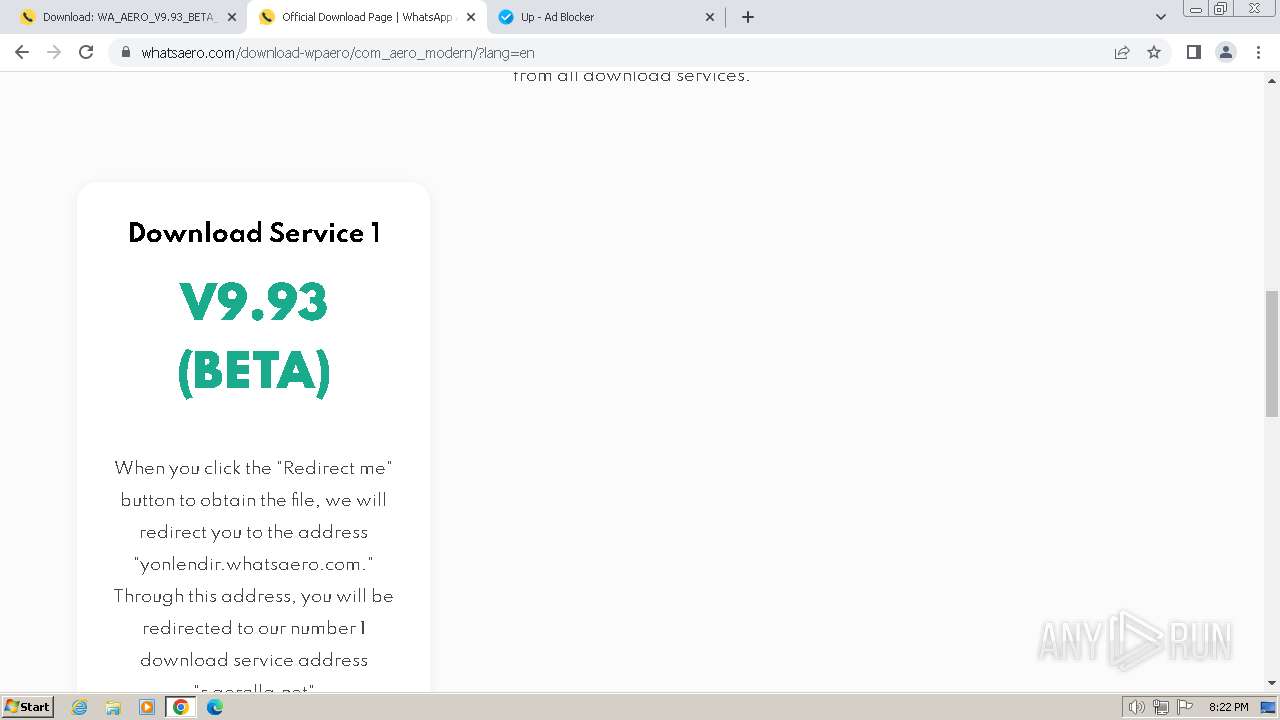Select the Chrome taskbar button
The height and width of the screenshot is (720, 1280).
point(181,707)
